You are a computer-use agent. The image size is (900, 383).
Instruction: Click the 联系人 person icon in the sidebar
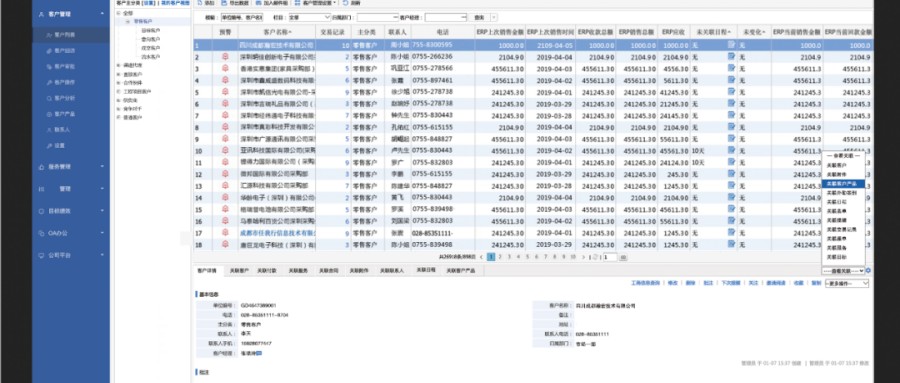(x=49, y=130)
